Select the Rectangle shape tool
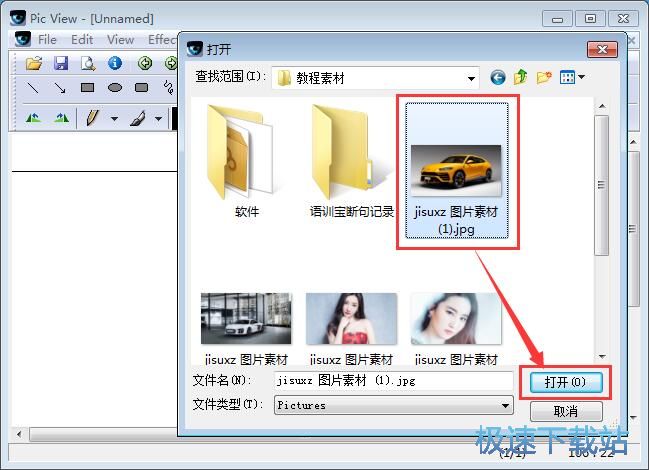Viewport: 649px width, 470px height. point(87,88)
